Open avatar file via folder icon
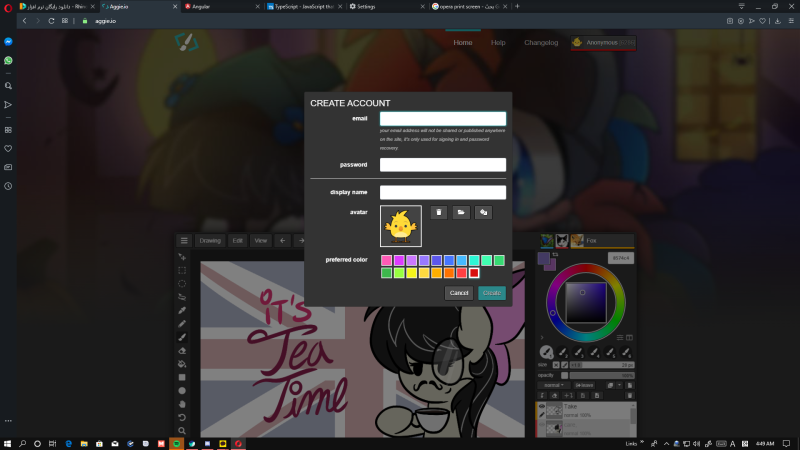Image resolution: width=800 pixels, height=450 pixels. coord(461,212)
